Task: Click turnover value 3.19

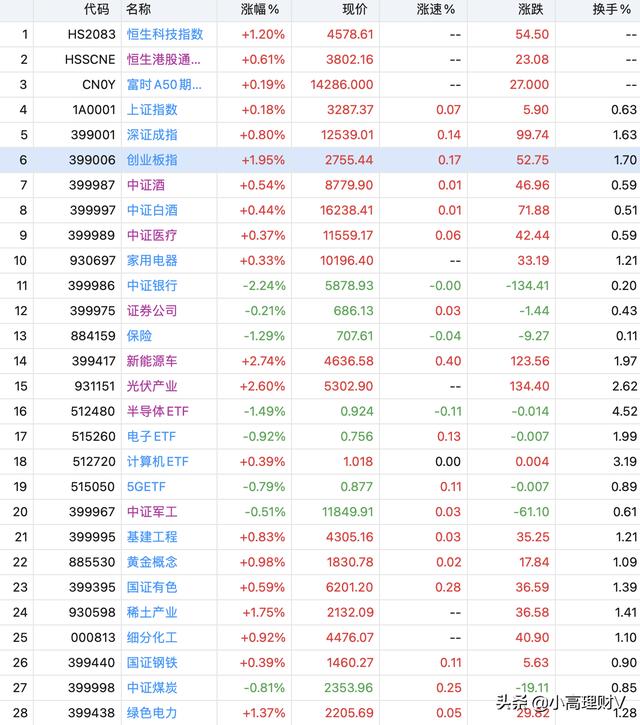Action: pyautogui.click(x=624, y=461)
